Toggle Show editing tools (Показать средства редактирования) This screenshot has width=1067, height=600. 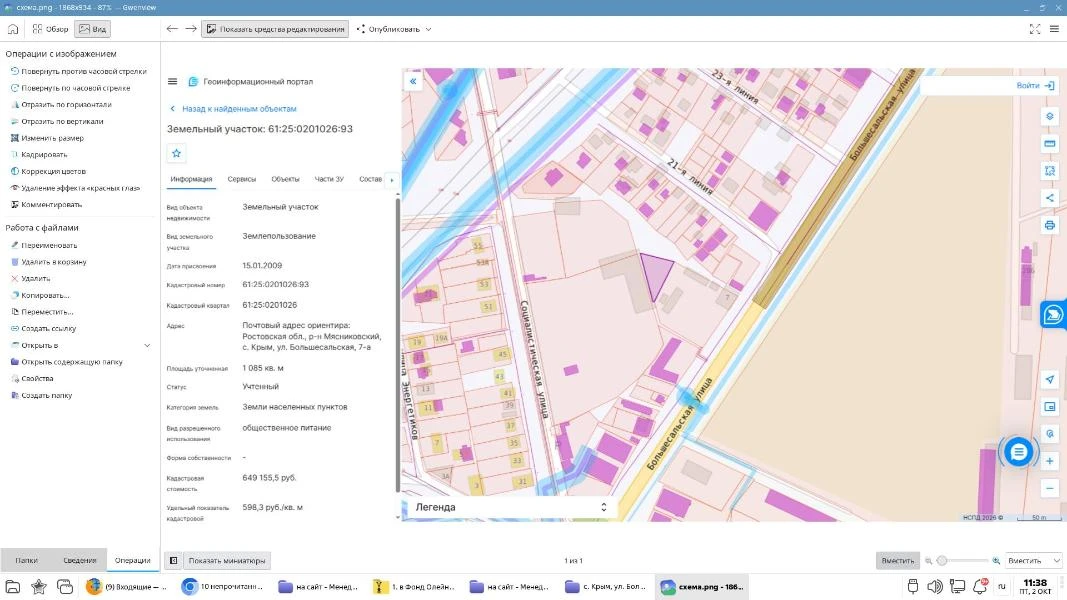(x=275, y=29)
